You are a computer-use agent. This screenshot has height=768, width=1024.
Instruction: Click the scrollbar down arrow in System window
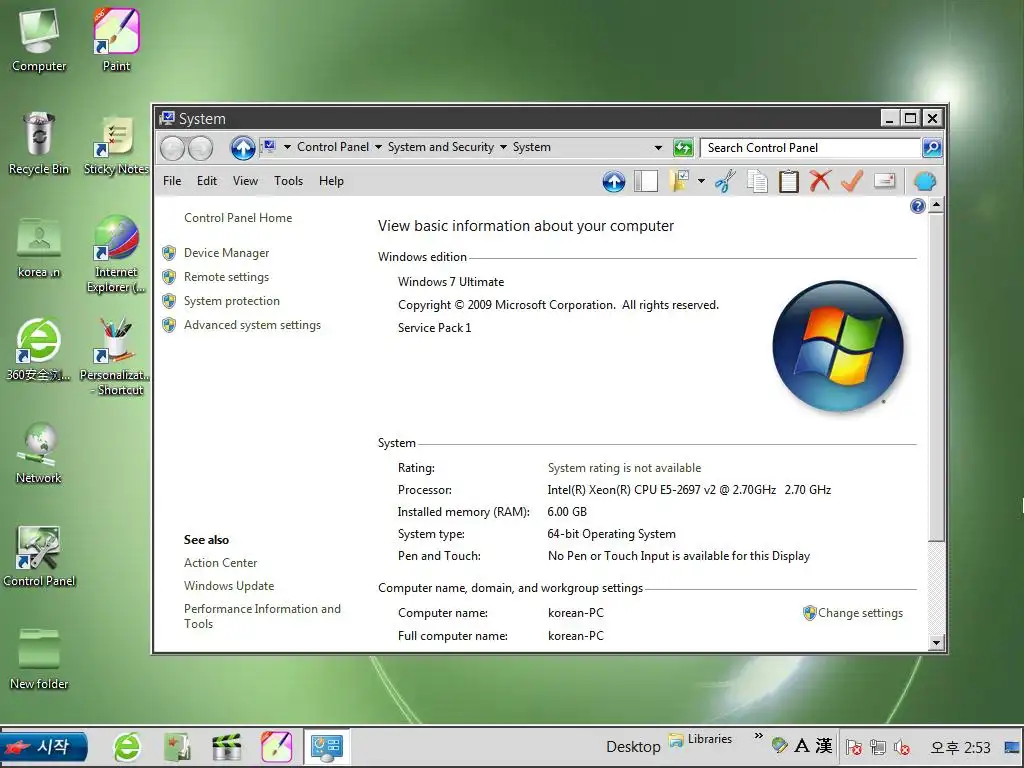[x=936, y=643]
